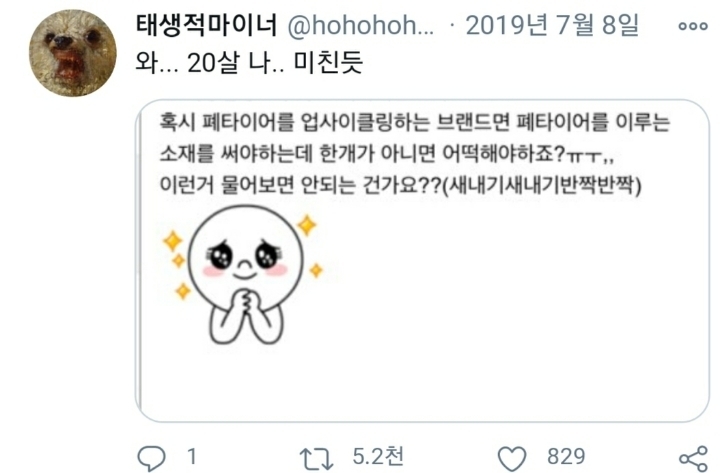720x473 pixels.
Task: View the 829 likes count
Action: coord(566,457)
